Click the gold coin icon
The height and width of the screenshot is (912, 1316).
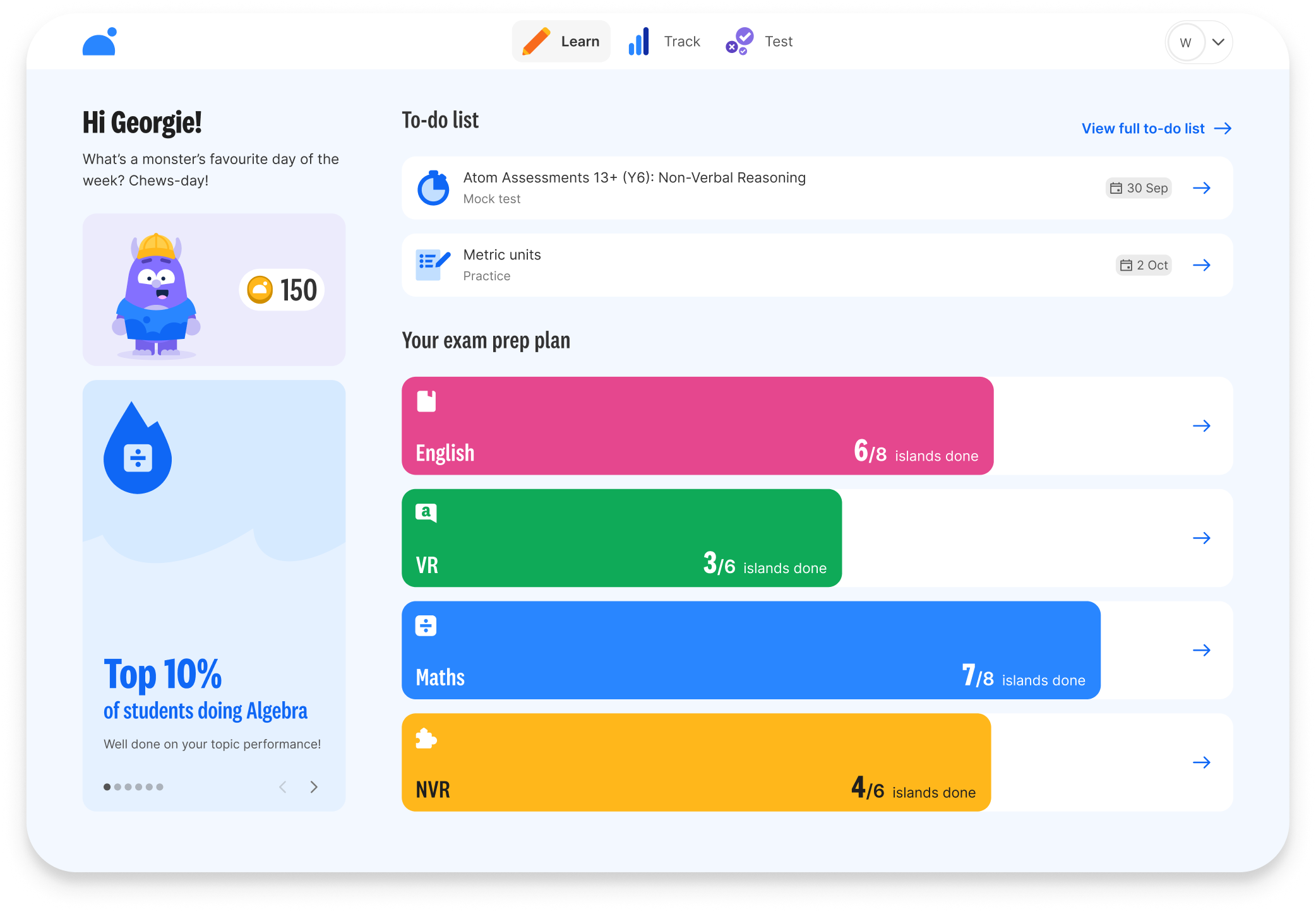260,290
